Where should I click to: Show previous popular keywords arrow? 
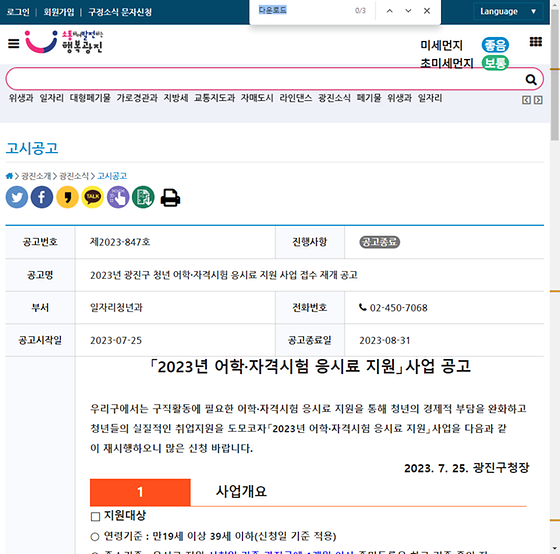526,100
